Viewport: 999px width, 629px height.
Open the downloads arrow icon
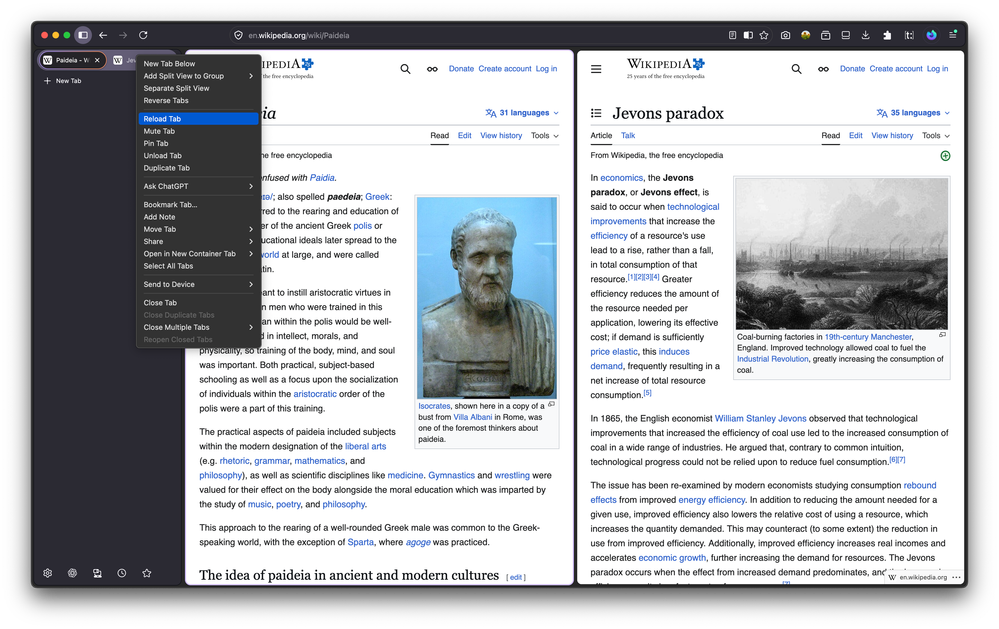coord(865,35)
